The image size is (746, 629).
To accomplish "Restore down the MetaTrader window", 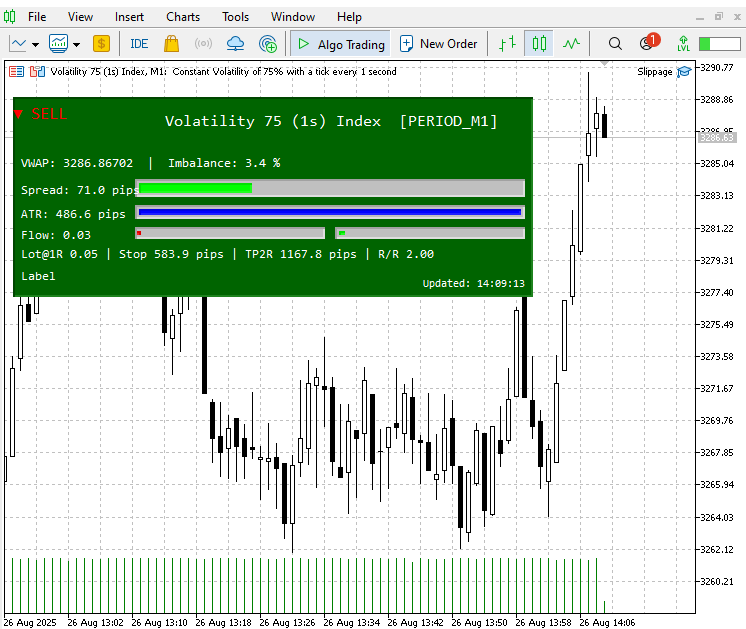I will (x=719, y=17).
